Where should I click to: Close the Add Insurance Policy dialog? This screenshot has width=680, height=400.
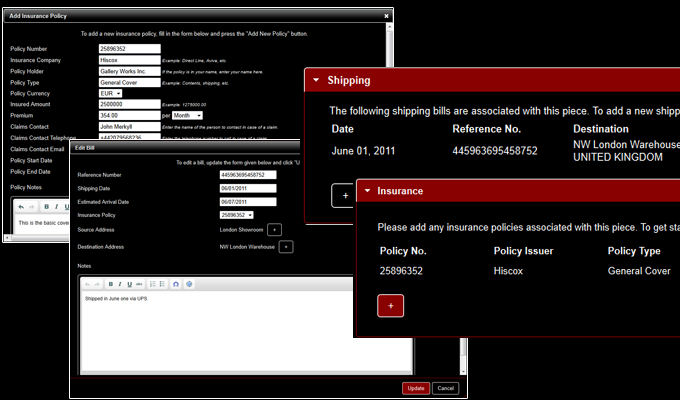[x=386, y=16]
